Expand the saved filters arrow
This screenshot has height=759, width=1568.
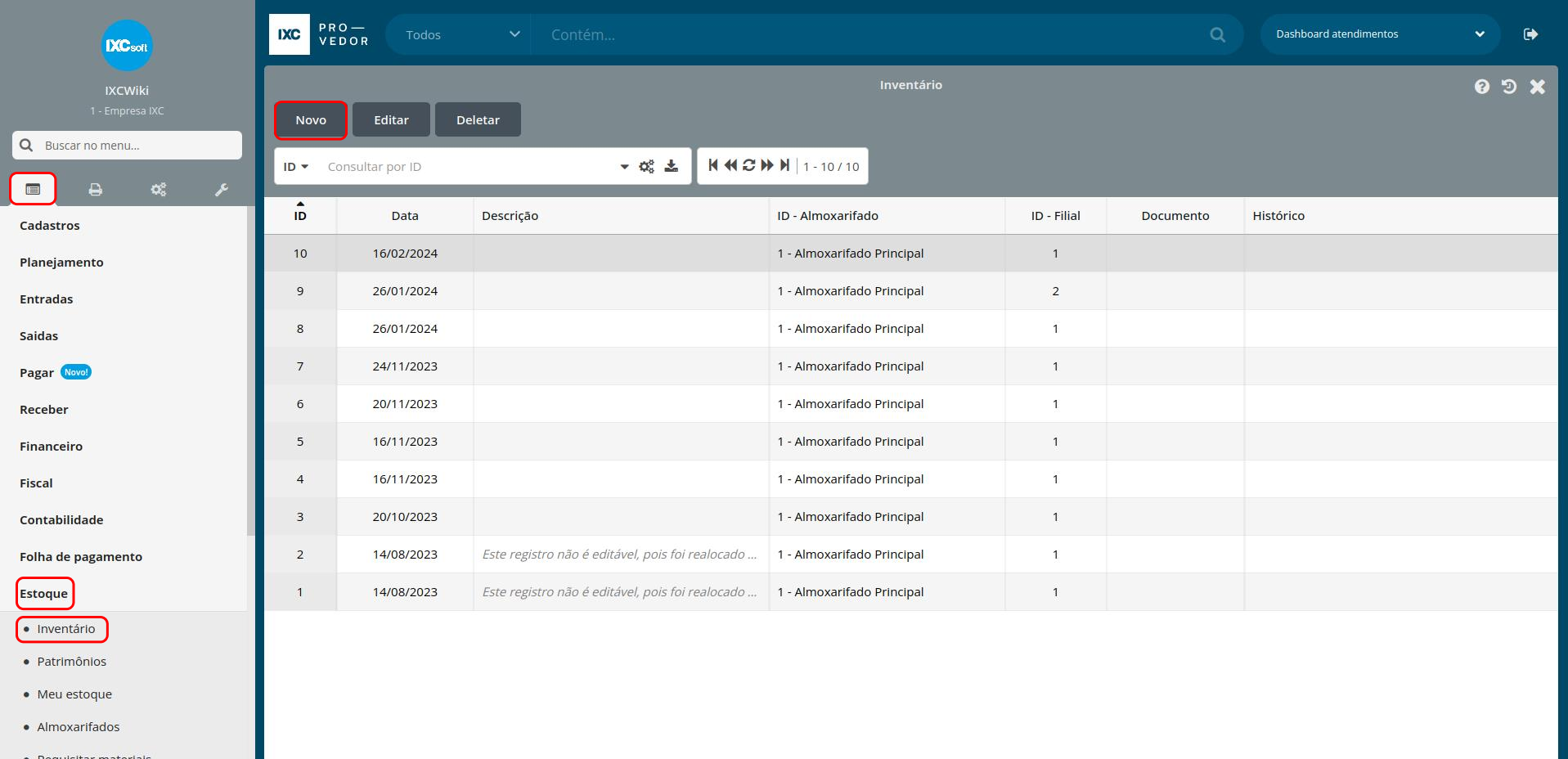click(x=624, y=167)
